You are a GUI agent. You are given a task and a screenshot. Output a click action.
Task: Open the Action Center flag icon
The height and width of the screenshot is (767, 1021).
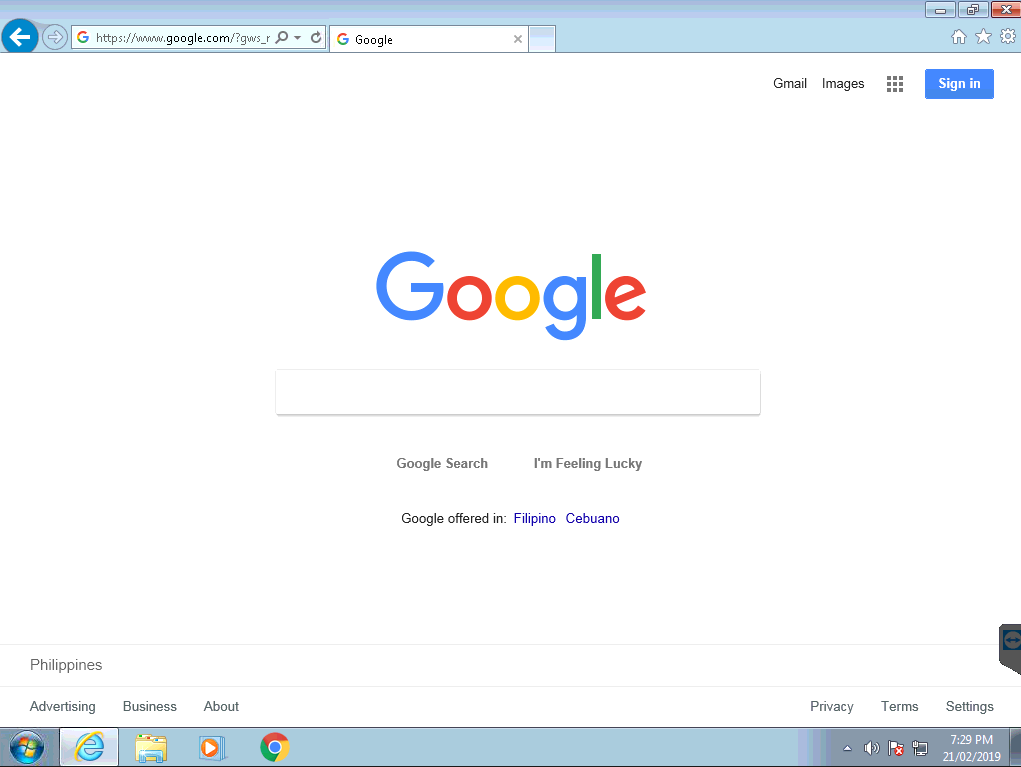pos(896,748)
